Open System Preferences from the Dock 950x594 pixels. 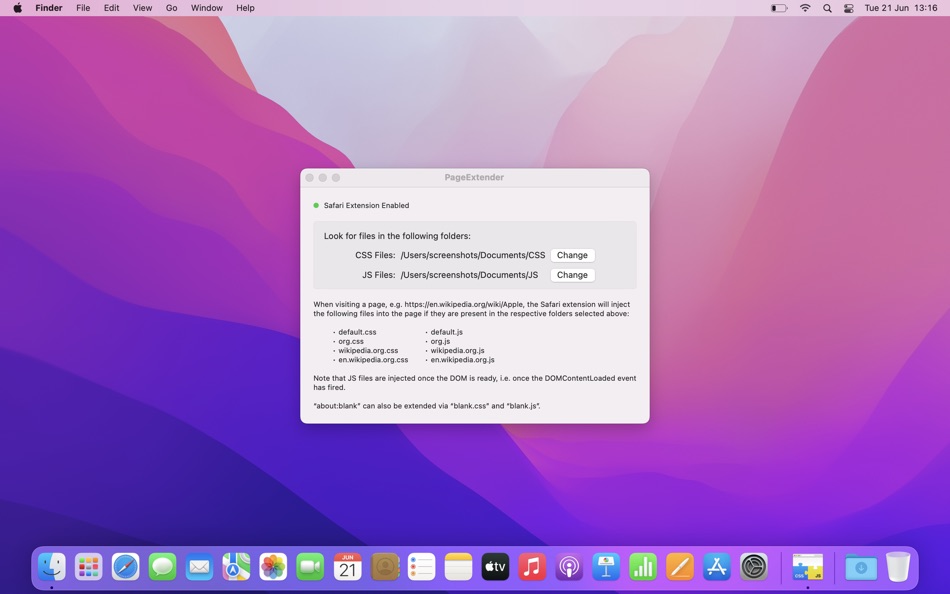coord(754,567)
